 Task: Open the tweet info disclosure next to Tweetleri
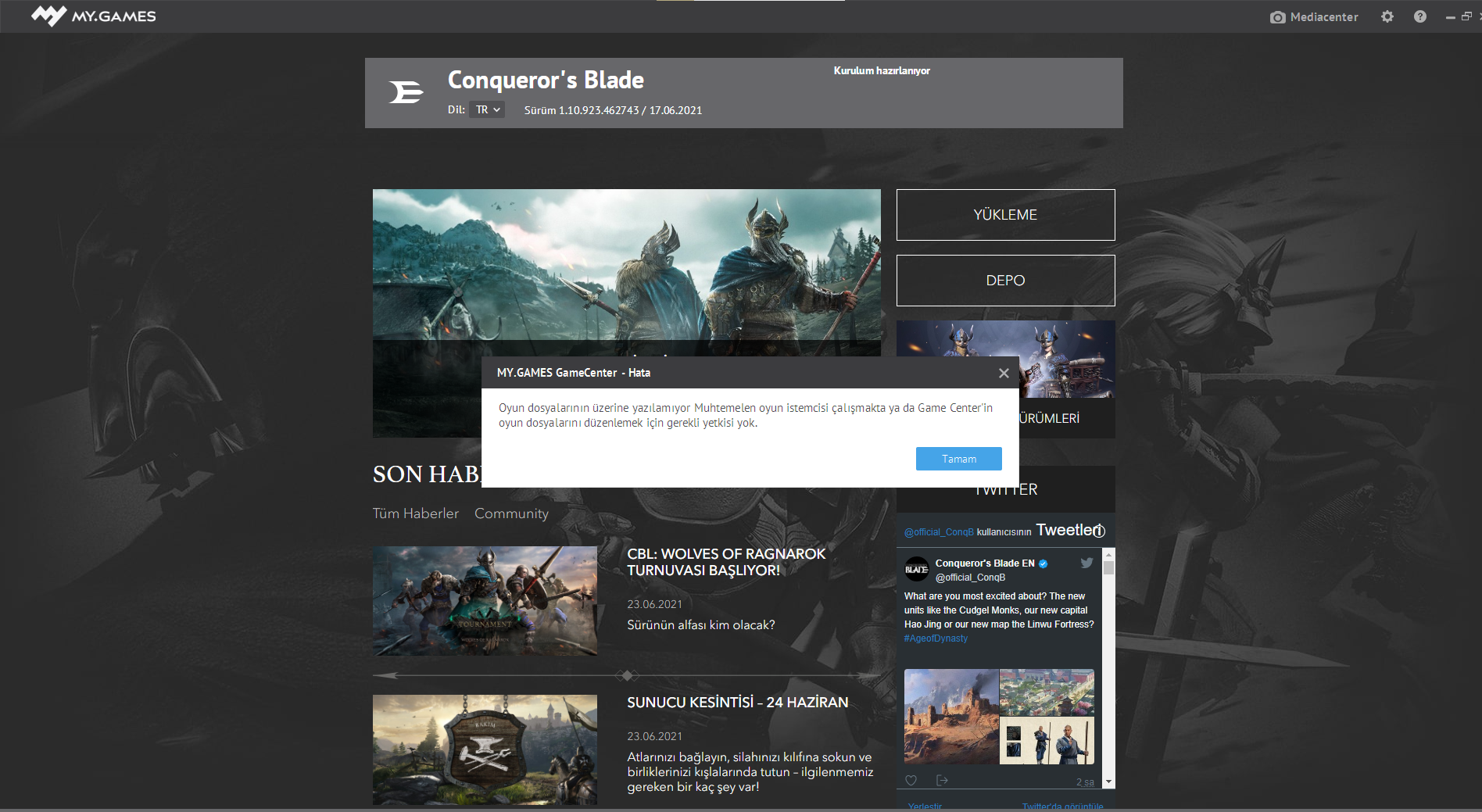[1101, 531]
